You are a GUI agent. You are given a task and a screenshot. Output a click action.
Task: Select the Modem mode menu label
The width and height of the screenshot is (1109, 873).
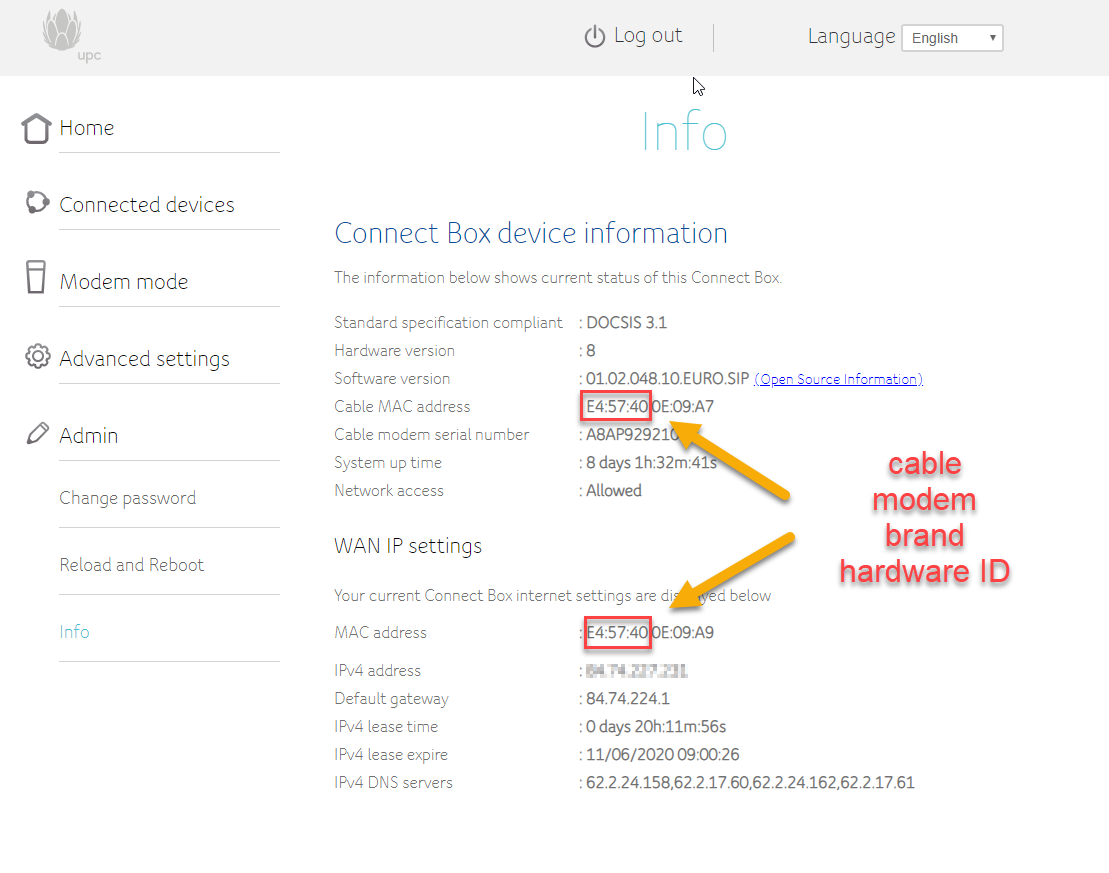tap(124, 282)
